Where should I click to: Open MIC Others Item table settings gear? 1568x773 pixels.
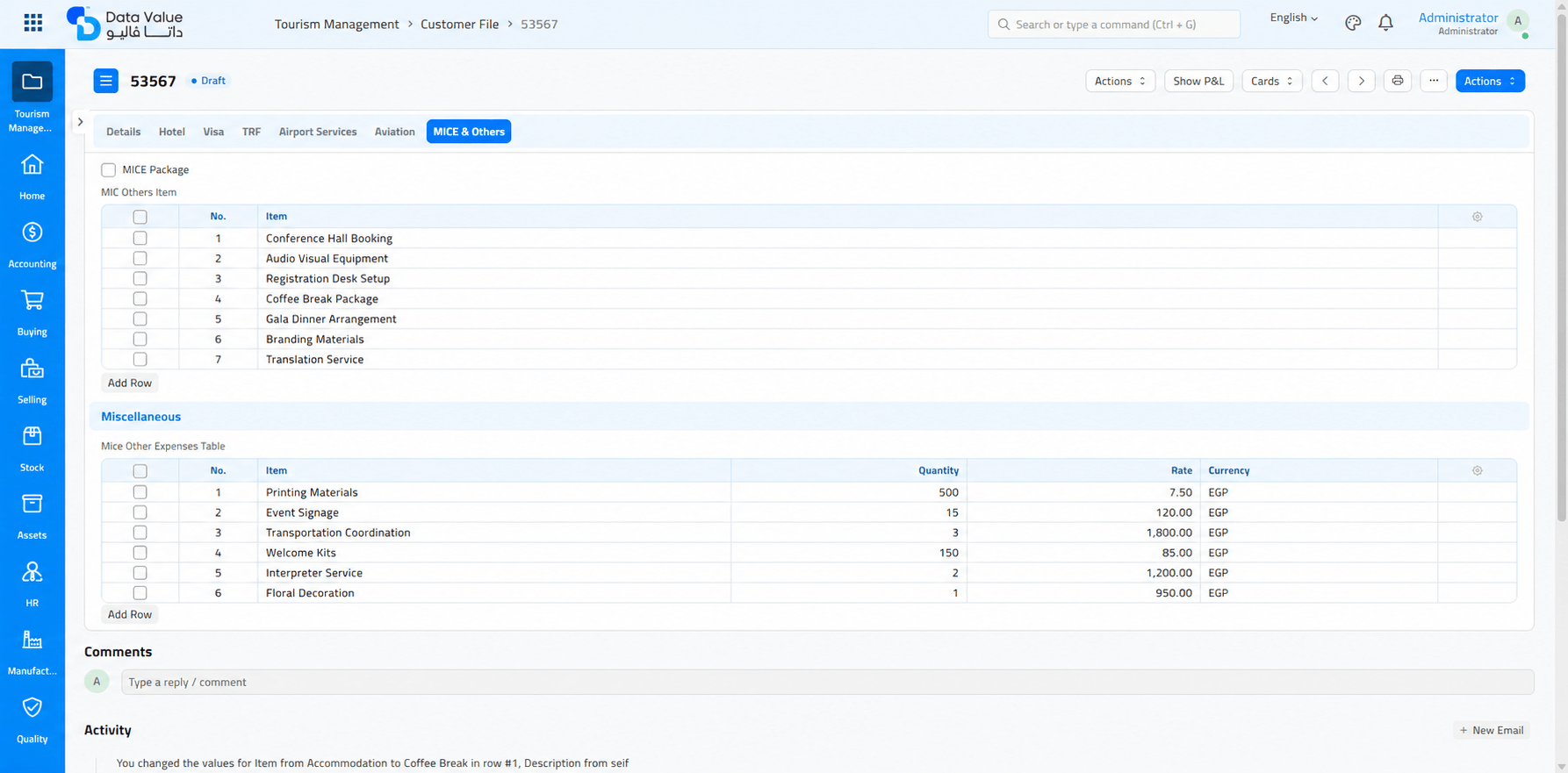pyautogui.click(x=1478, y=217)
